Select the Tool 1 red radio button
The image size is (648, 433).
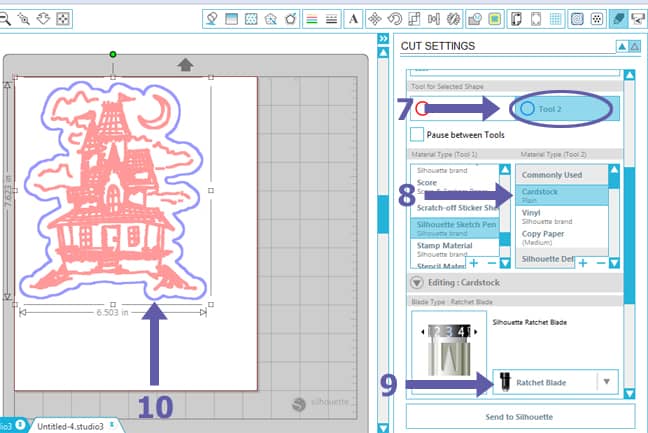(422, 109)
